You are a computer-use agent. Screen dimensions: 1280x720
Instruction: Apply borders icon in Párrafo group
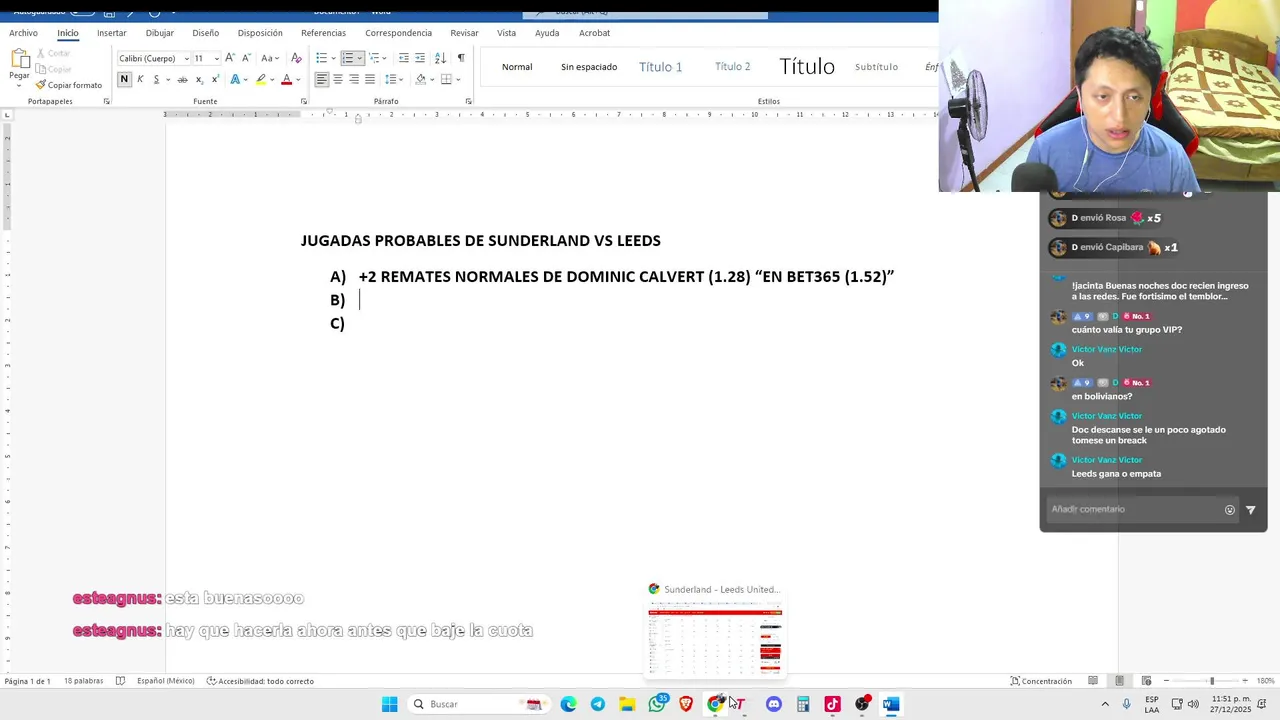click(x=446, y=79)
